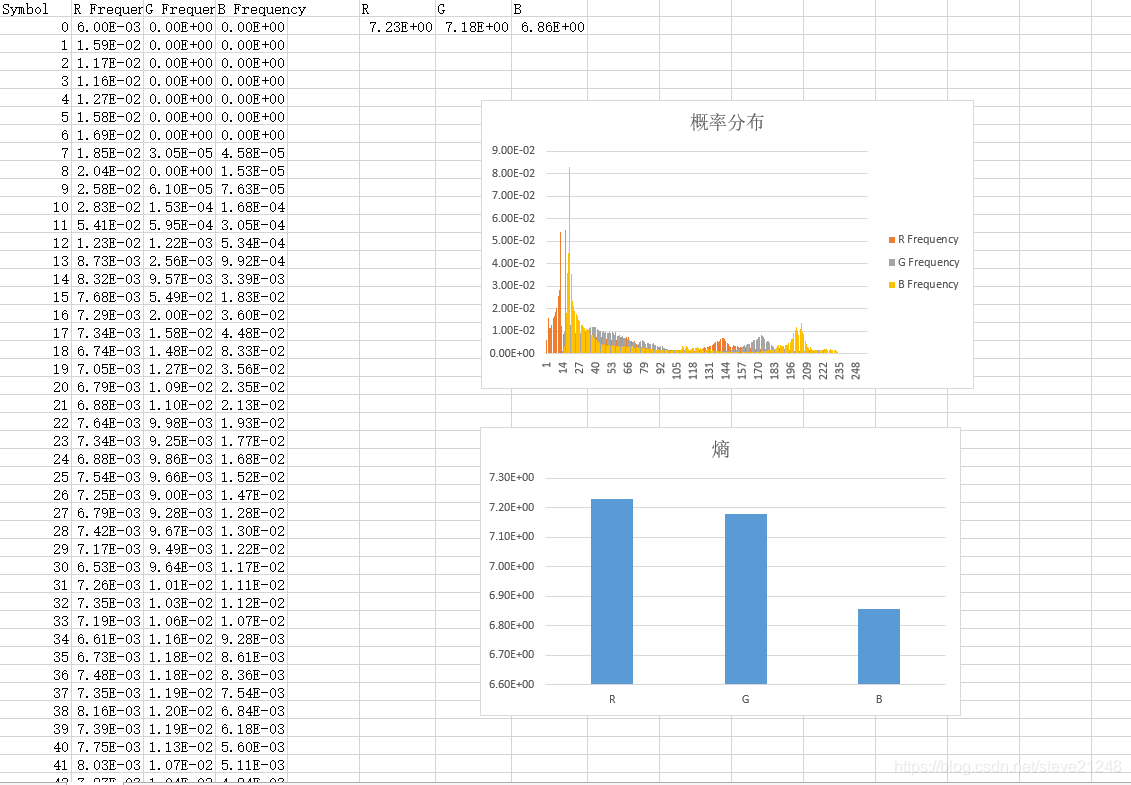Select R frequency 2.83E-02 in symbol 10 row
Screen dimensions: 1131x785
(x=107, y=207)
